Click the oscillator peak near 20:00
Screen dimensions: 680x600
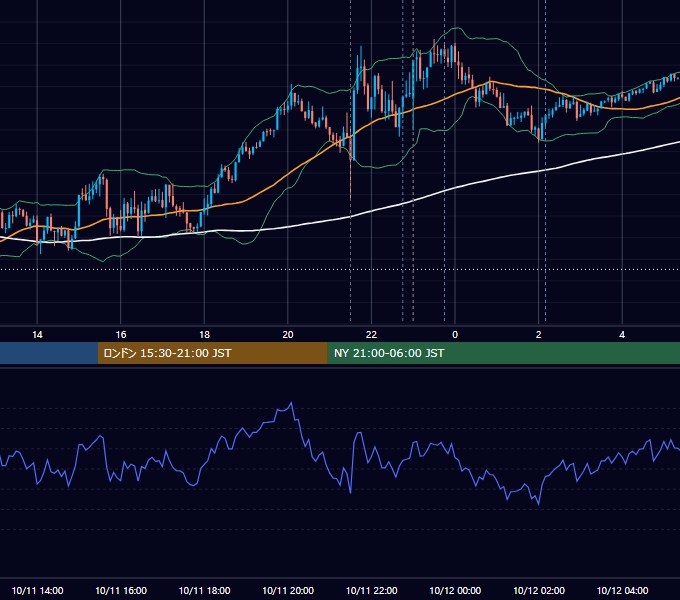(291, 403)
